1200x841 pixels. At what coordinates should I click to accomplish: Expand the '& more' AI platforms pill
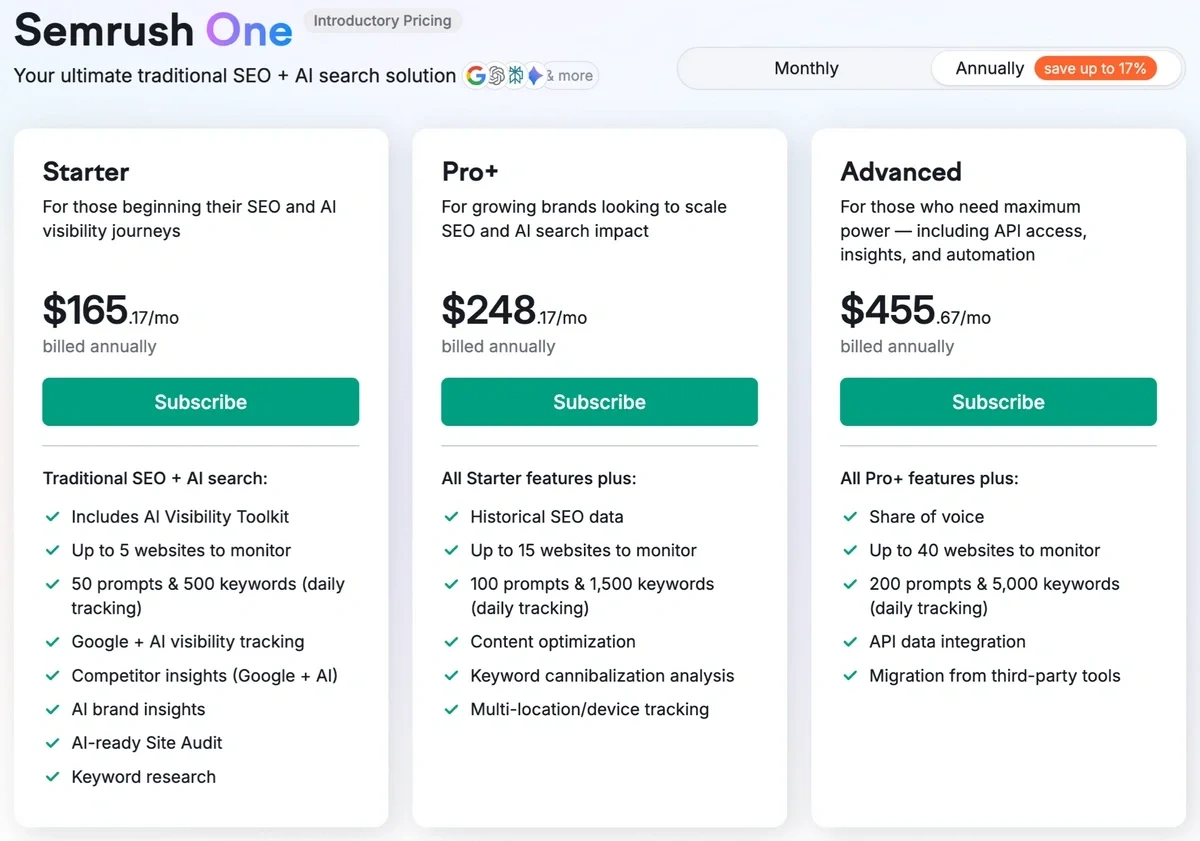point(573,76)
